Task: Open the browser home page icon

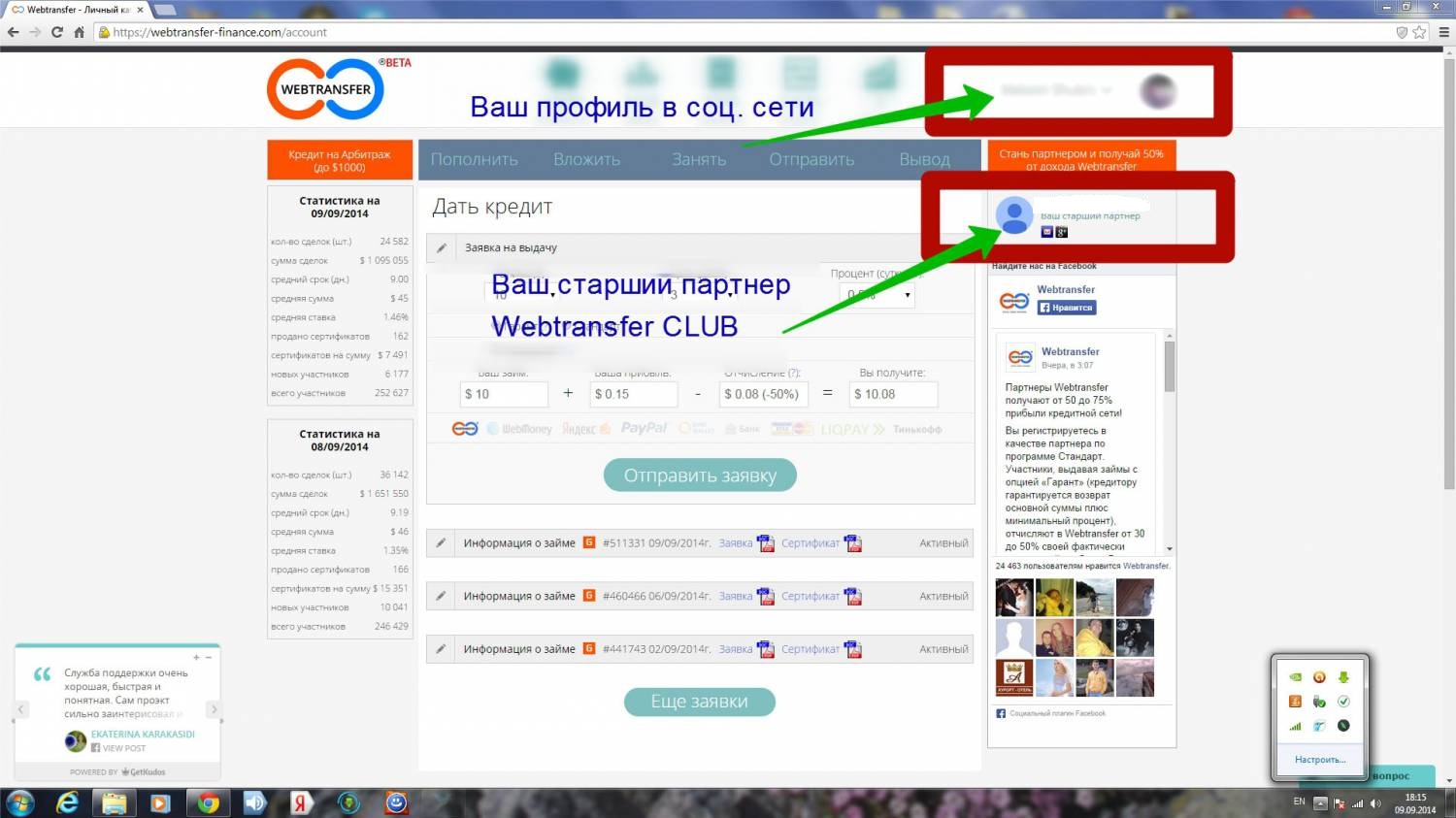Action: (80, 32)
